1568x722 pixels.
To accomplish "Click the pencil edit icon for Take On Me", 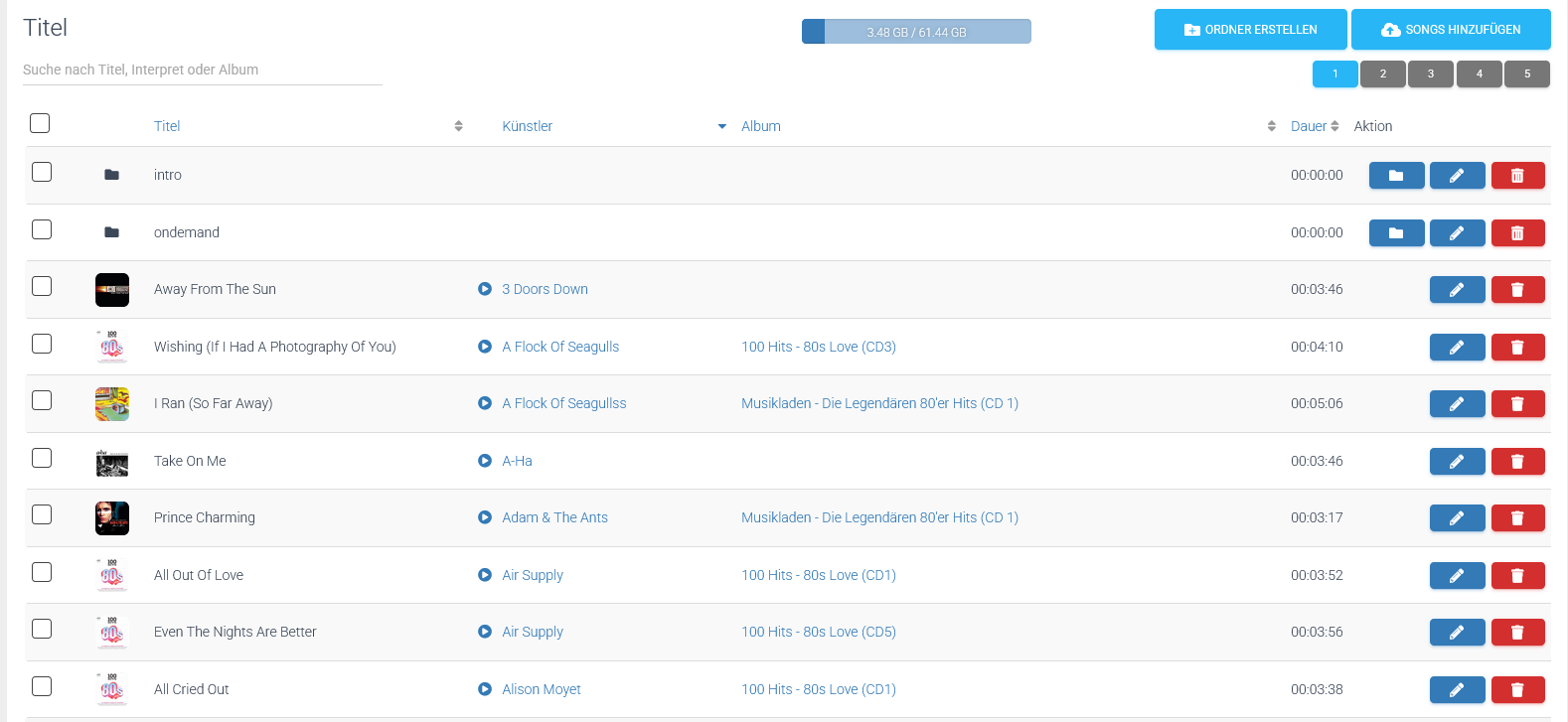I will click(x=1457, y=461).
